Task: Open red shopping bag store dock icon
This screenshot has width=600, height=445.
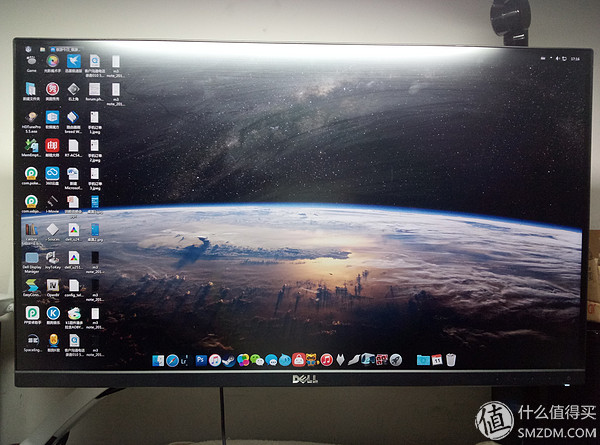Action: click(298, 360)
